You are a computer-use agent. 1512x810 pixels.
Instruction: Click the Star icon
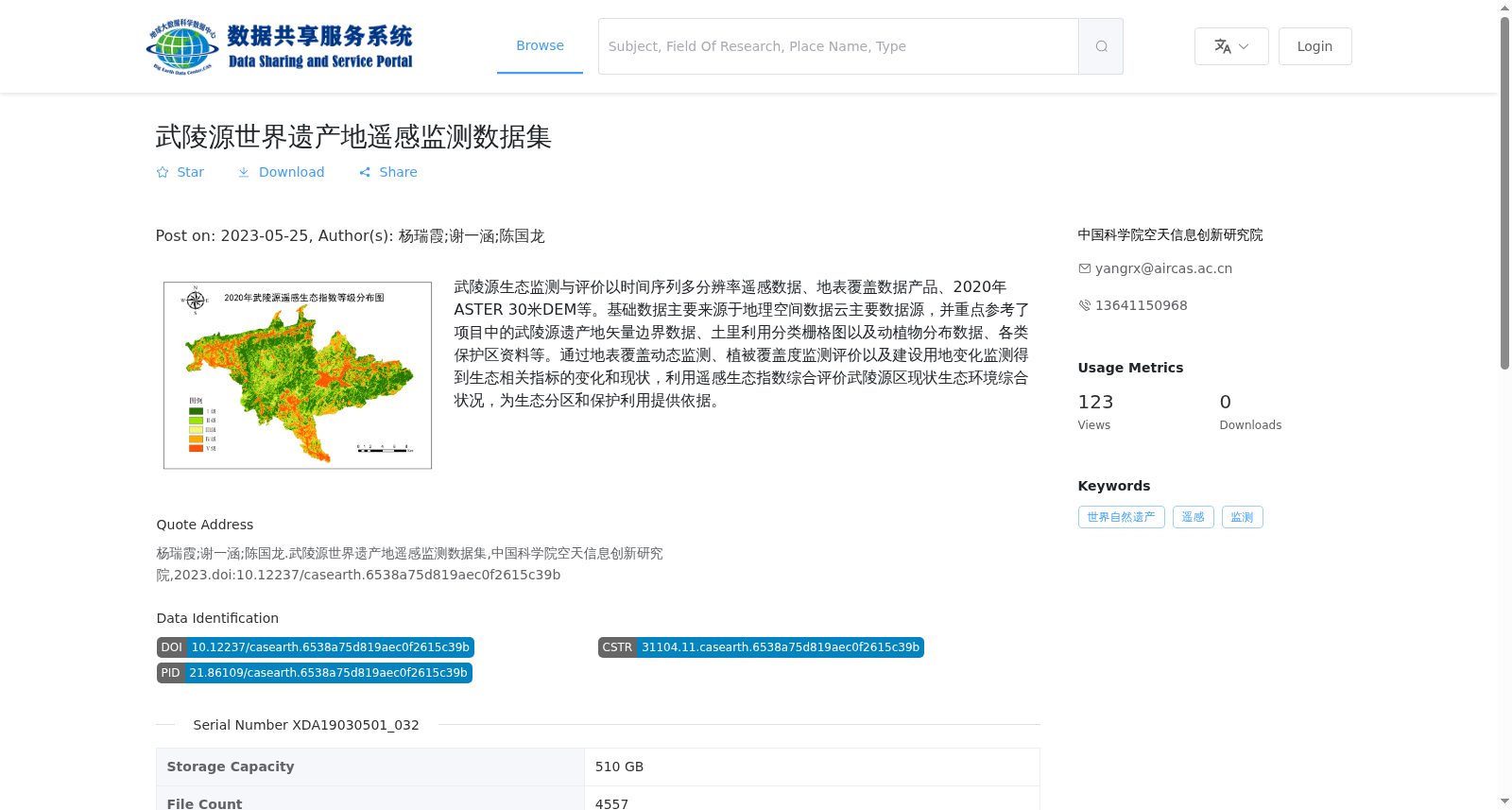click(x=163, y=172)
